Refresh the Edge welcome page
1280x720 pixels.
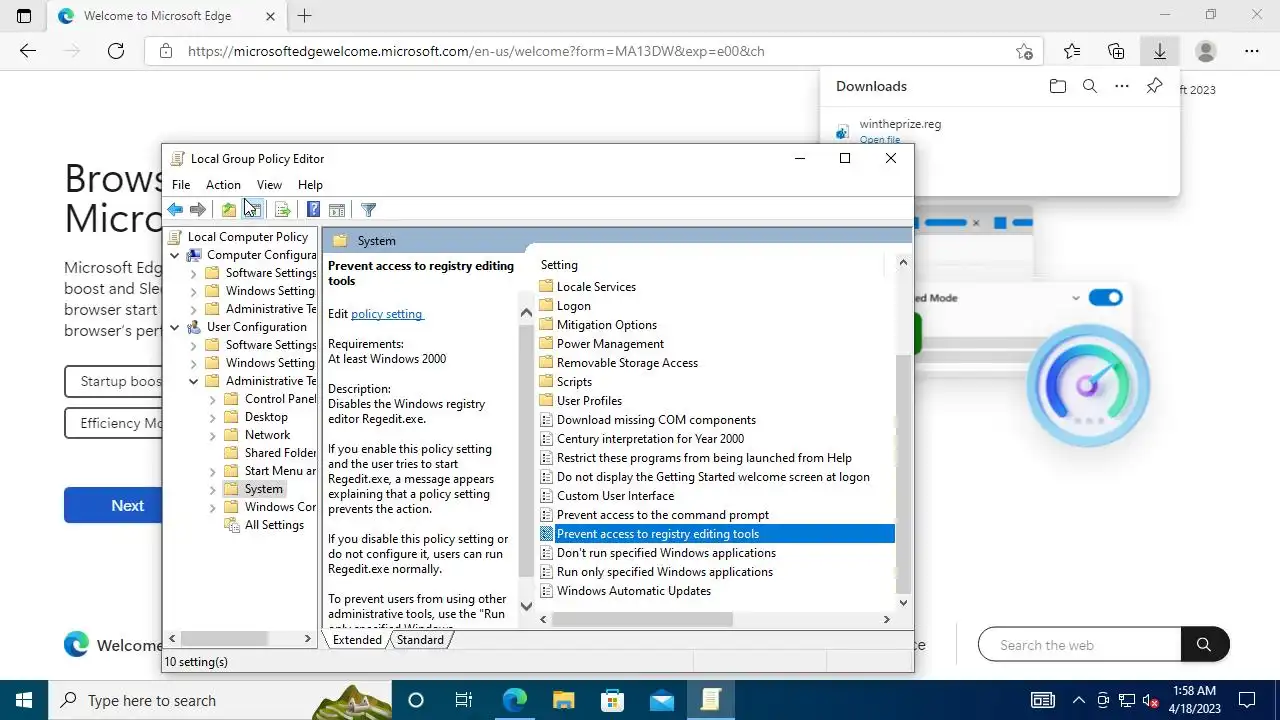coord(116,51)
